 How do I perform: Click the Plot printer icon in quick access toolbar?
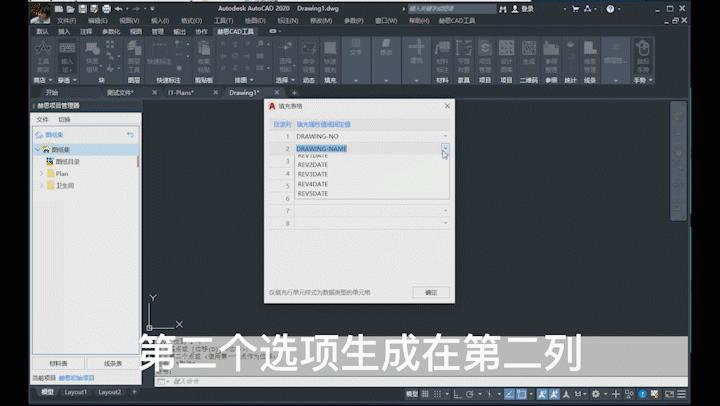coord(107,9)
